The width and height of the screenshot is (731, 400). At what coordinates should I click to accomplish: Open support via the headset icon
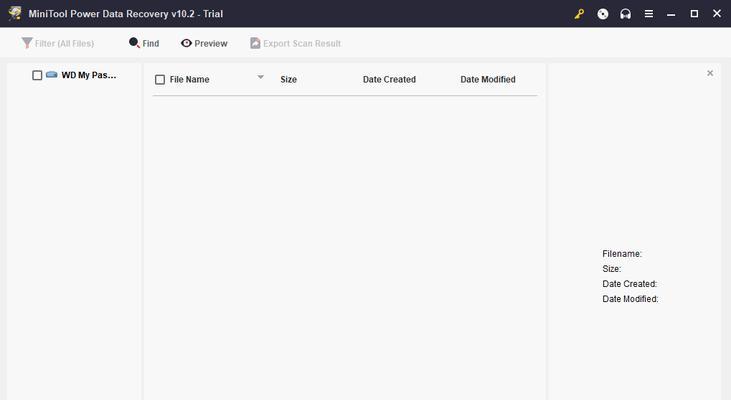[x=625, y=14]
